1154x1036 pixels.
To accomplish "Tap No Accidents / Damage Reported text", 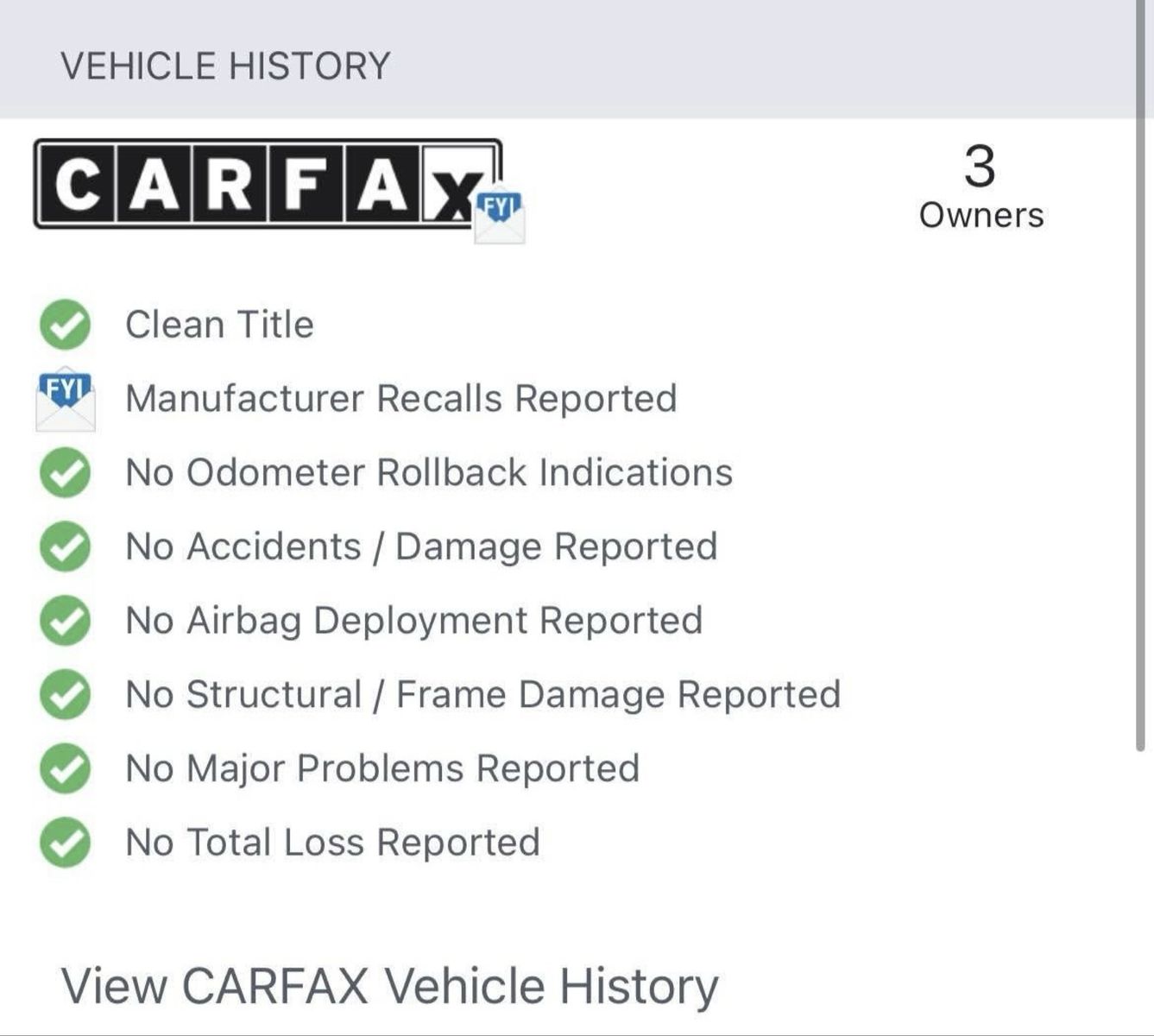I will [421, 546].
